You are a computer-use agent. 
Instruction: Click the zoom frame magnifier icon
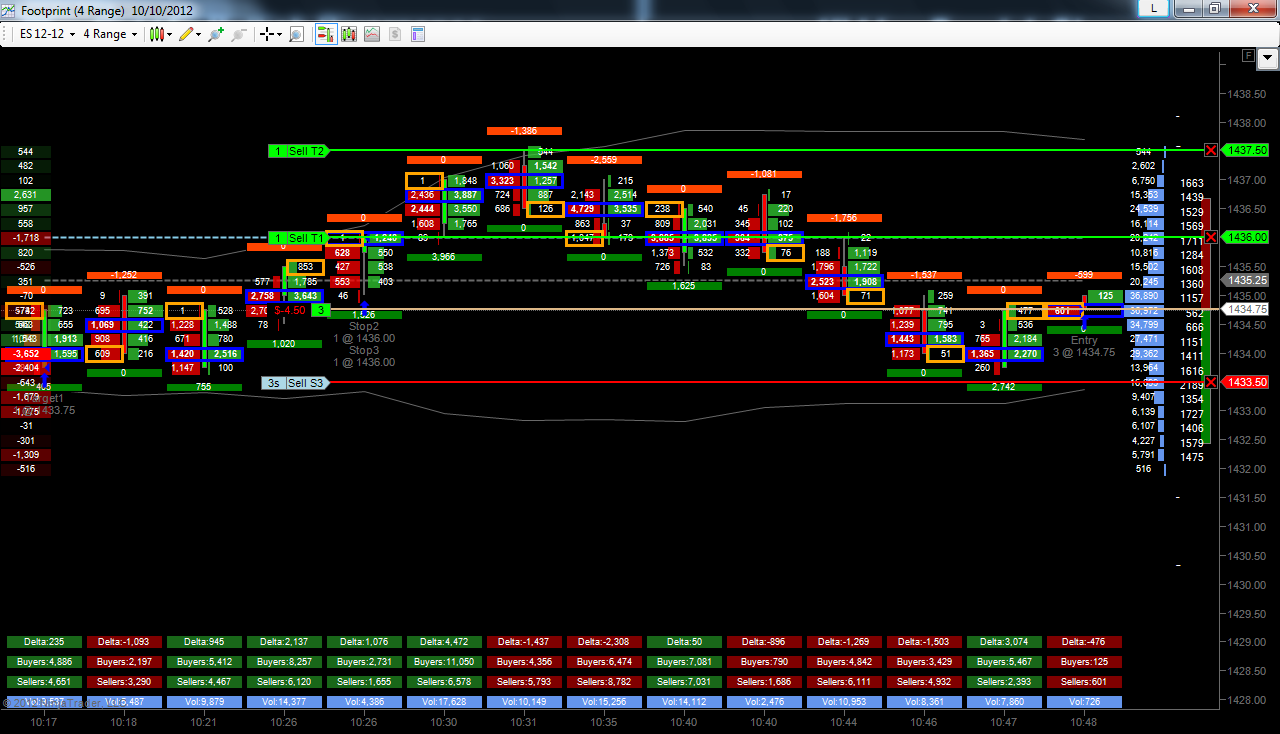[296, 34]
